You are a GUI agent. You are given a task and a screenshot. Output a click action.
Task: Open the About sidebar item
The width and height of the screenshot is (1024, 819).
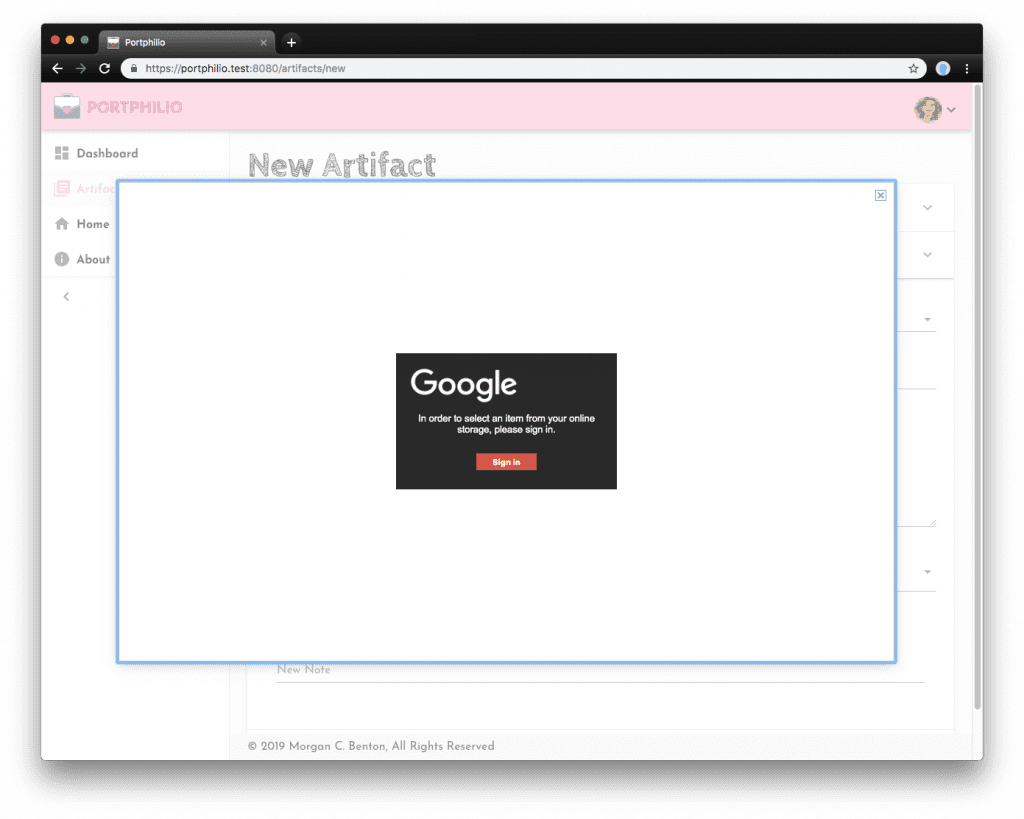[82, 259]
